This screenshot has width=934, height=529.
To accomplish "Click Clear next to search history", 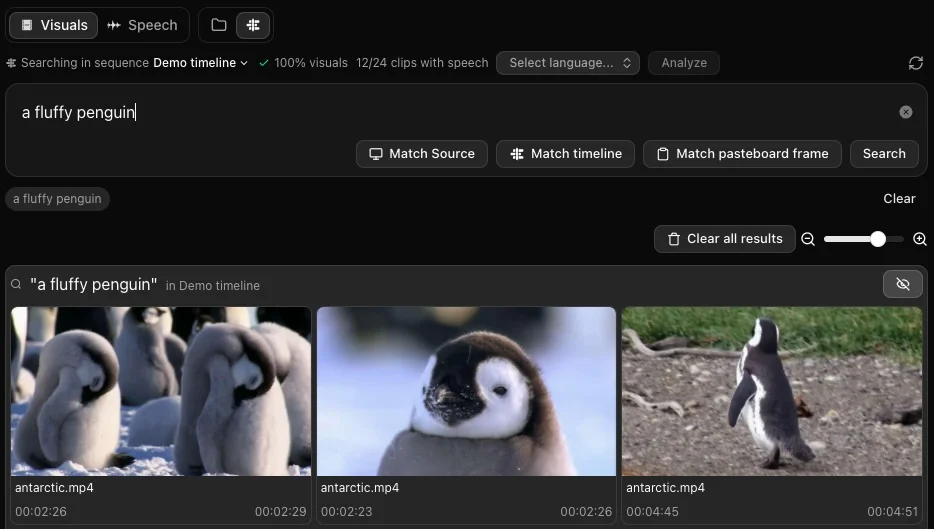I will pos(899,198).
